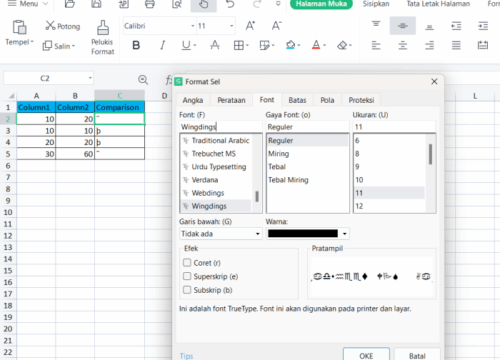Click the font list scrollbar thumb
Viewport: 500px width, 360px height.
tap(257, 196)
